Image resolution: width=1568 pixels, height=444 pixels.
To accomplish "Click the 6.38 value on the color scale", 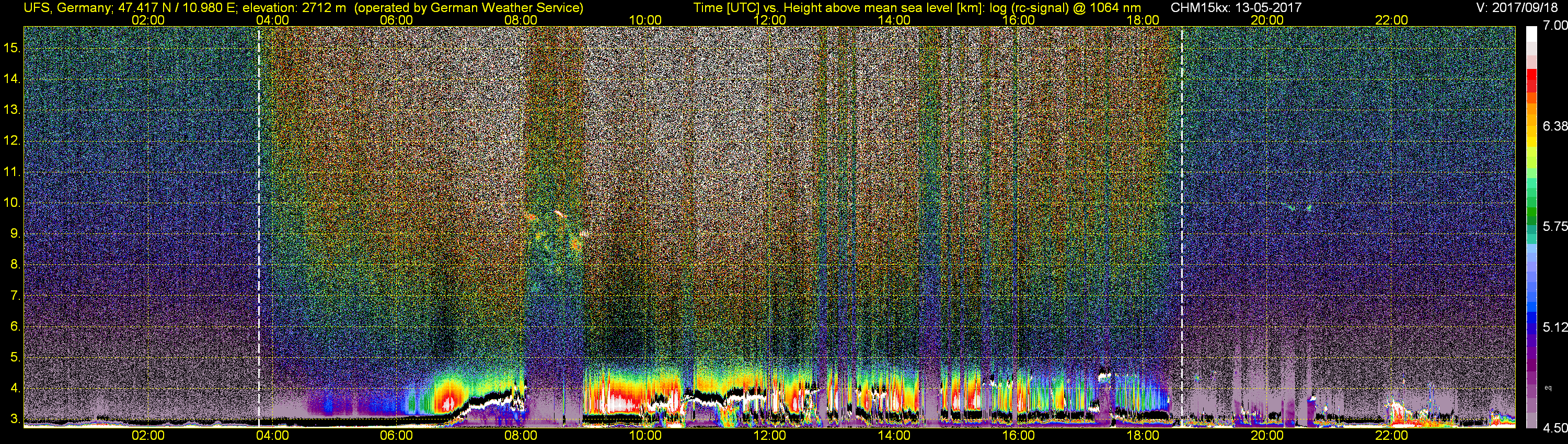I will point(1554,126).
